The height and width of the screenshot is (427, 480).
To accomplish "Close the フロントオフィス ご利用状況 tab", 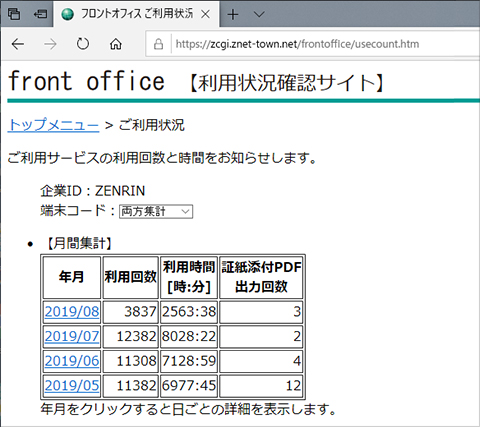I will pyautogui.click(x=206, y=14).
